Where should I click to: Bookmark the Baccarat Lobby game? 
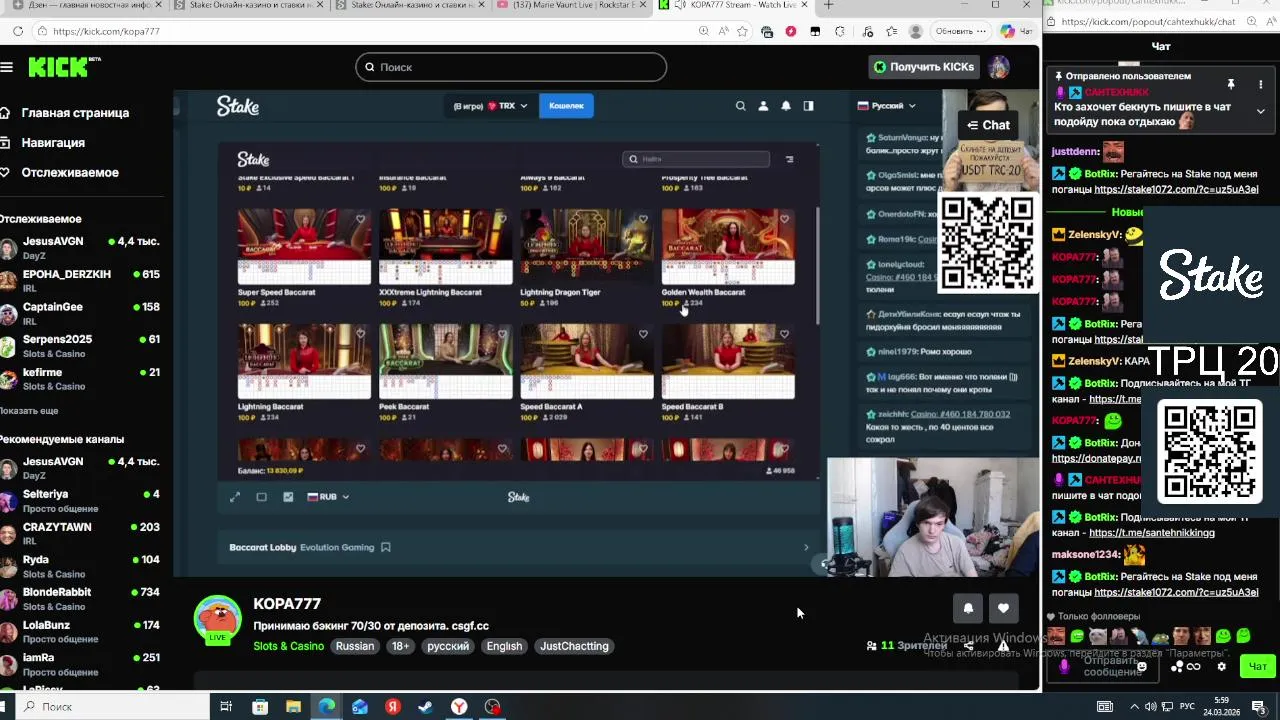pos(386,547)
